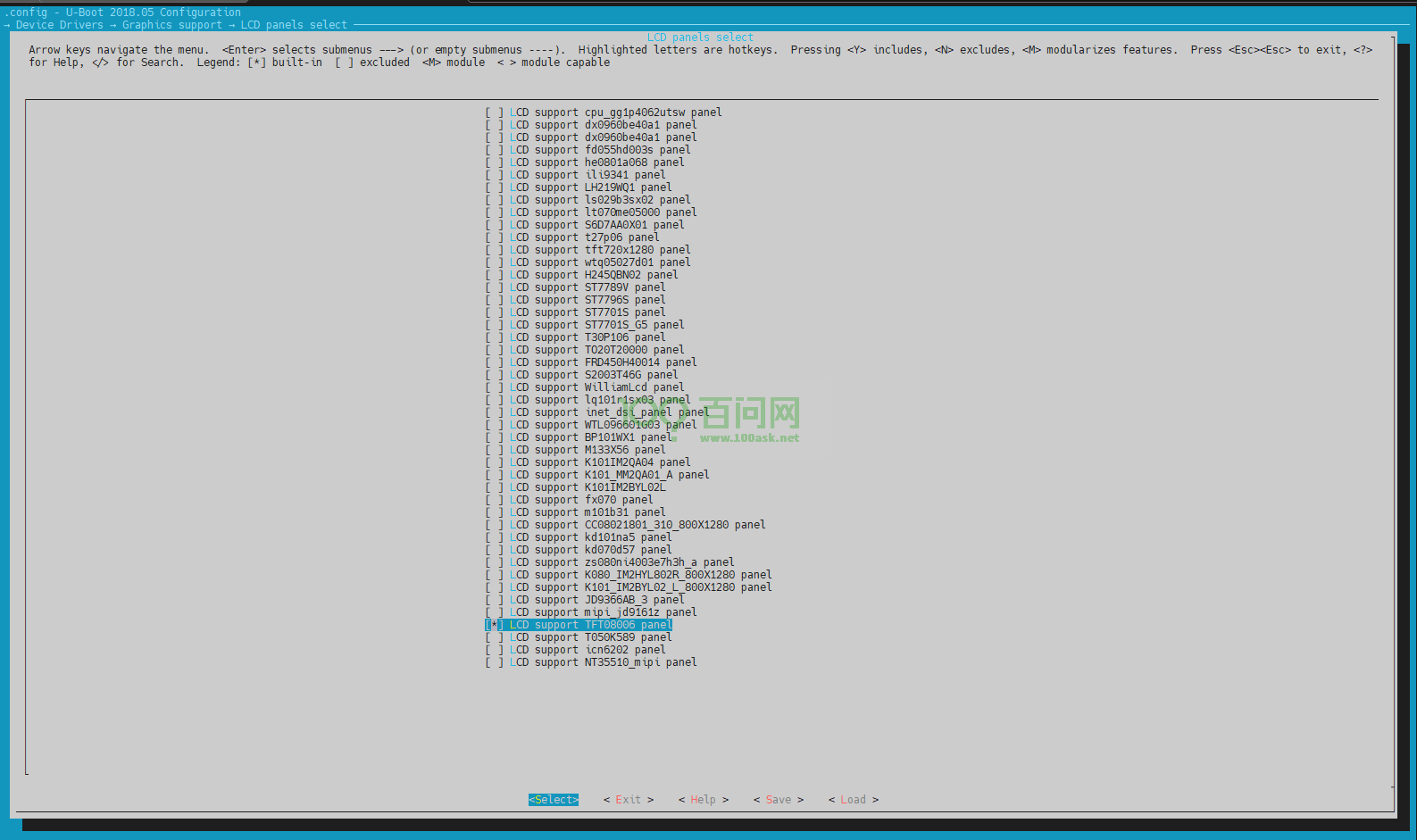1417x840 pixels.
Task: Click the Load button
Action: point(853,800)
